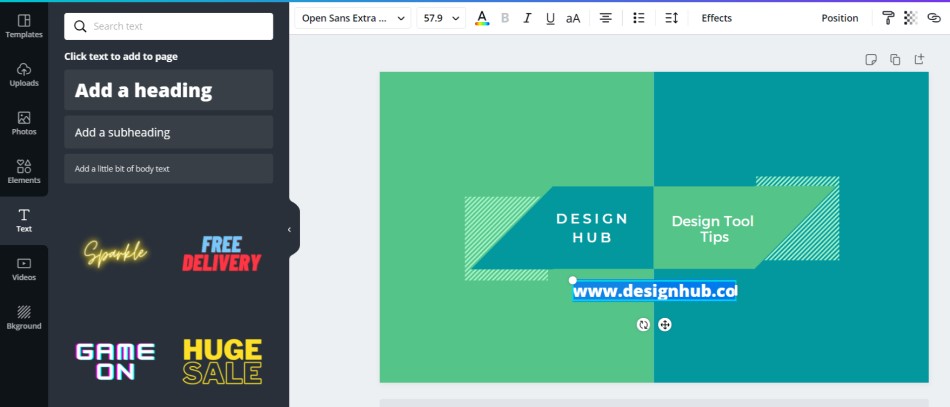Open the Templates sidebar tab
The image size is (950, 407).
(x=24, y=26)
